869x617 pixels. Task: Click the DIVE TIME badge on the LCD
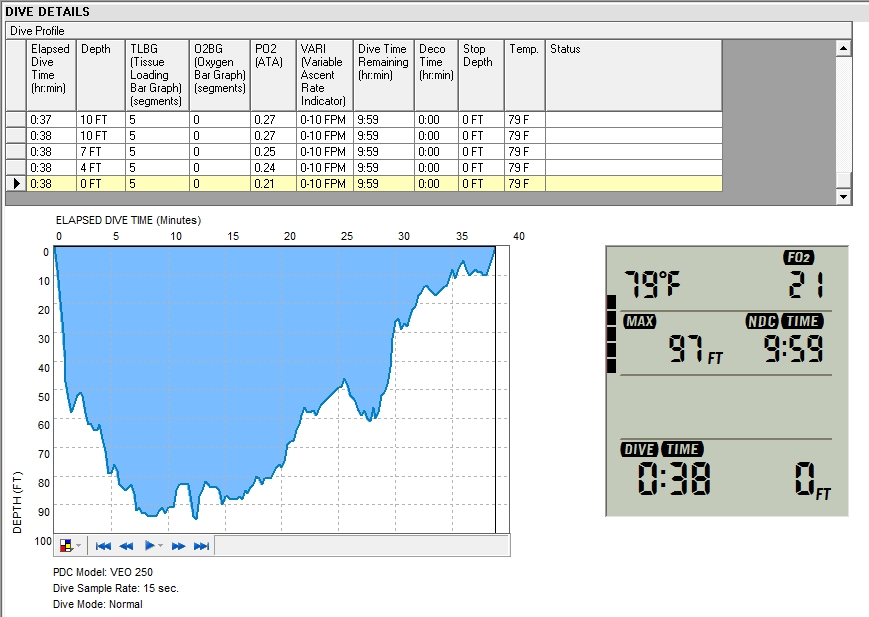[x=662, y=449]
